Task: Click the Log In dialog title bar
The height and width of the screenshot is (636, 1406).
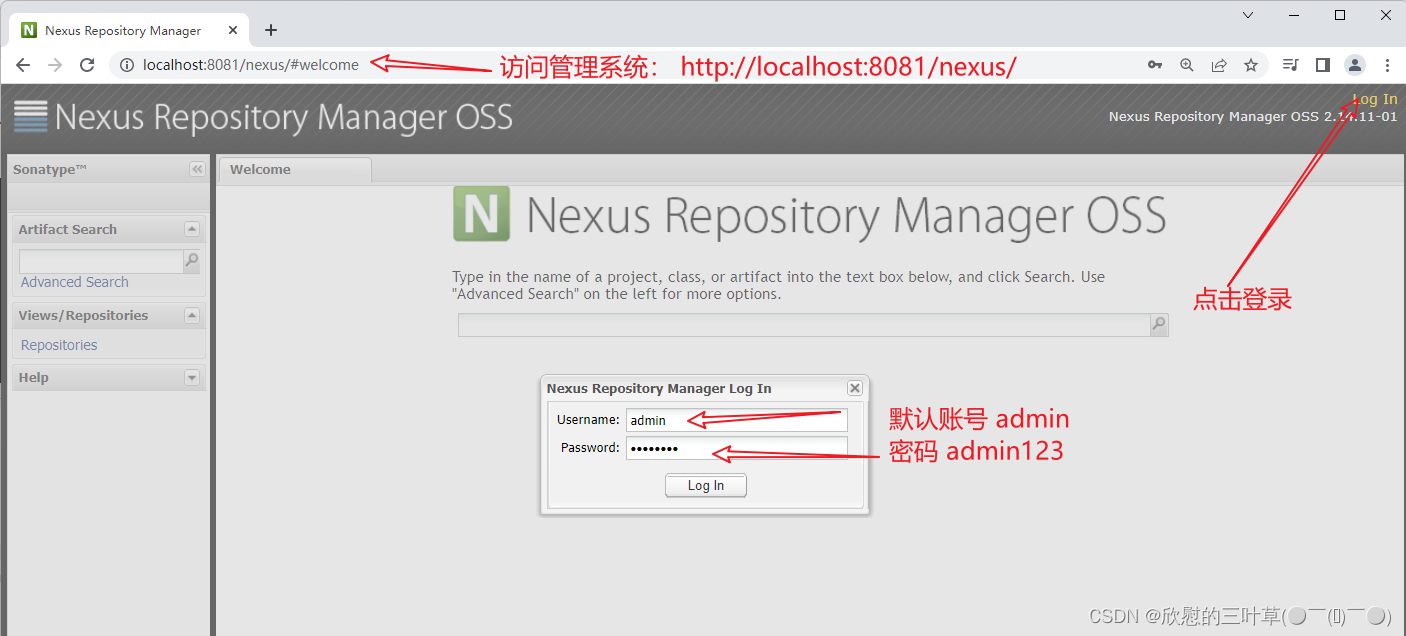Action: pos(705,388)
